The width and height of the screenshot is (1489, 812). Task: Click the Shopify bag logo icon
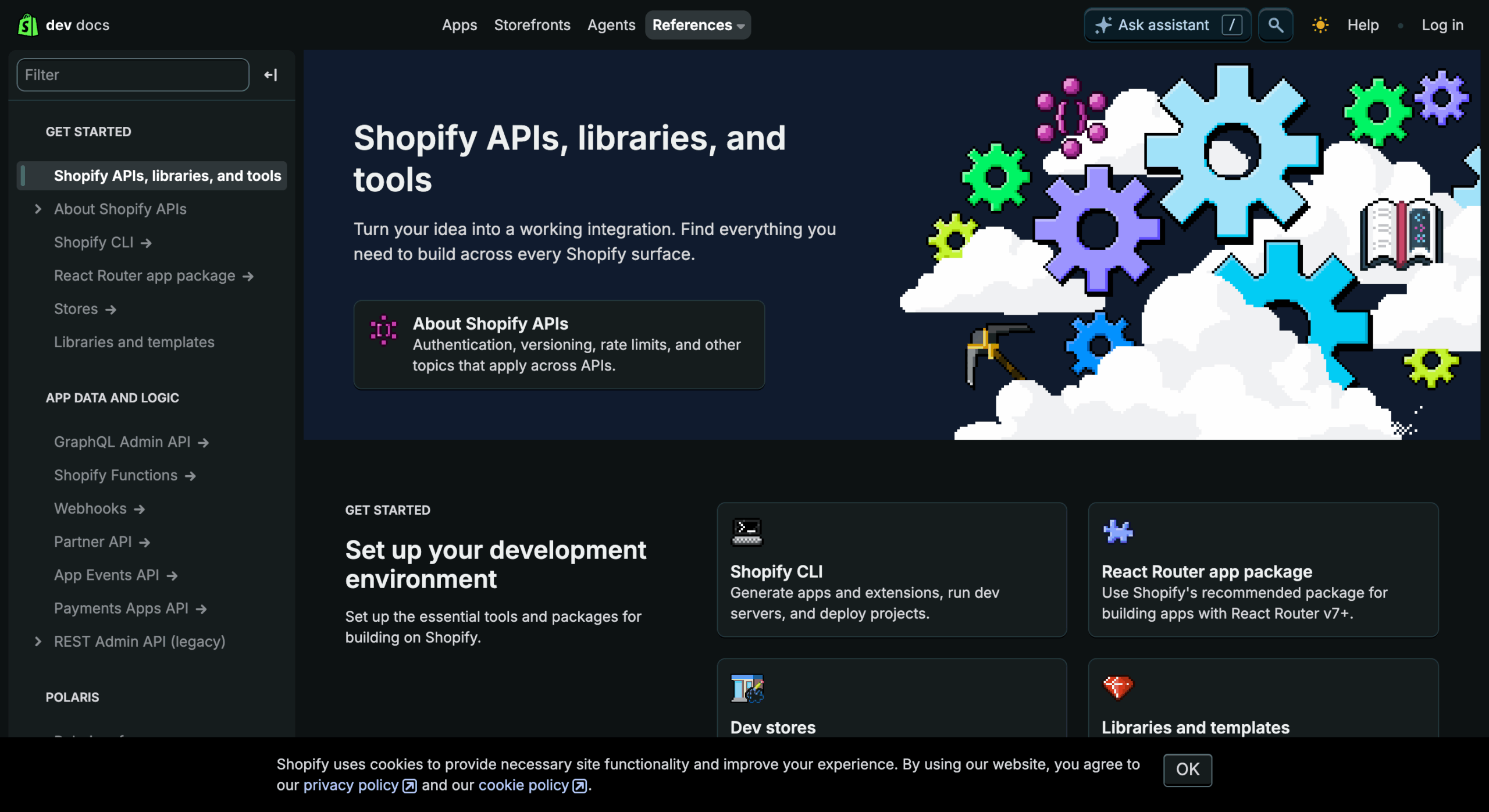(x=28, y=25)
